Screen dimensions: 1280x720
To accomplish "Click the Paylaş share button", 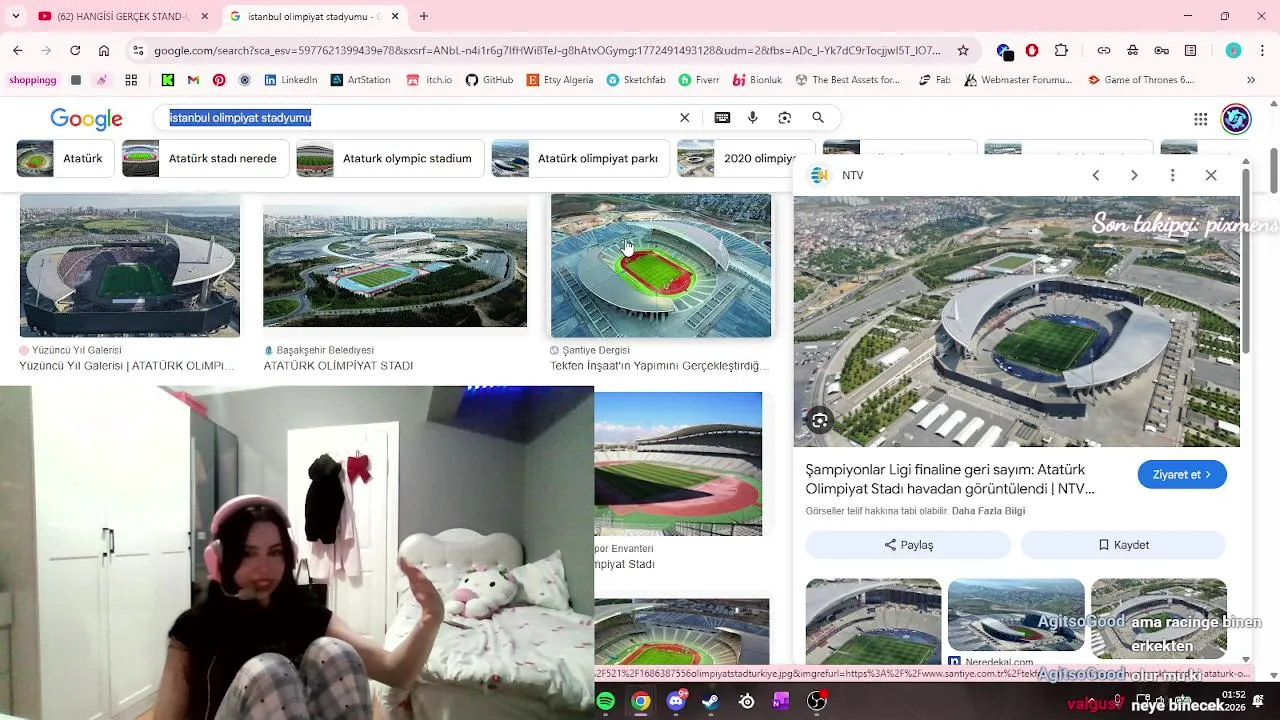I will [908, 545].
